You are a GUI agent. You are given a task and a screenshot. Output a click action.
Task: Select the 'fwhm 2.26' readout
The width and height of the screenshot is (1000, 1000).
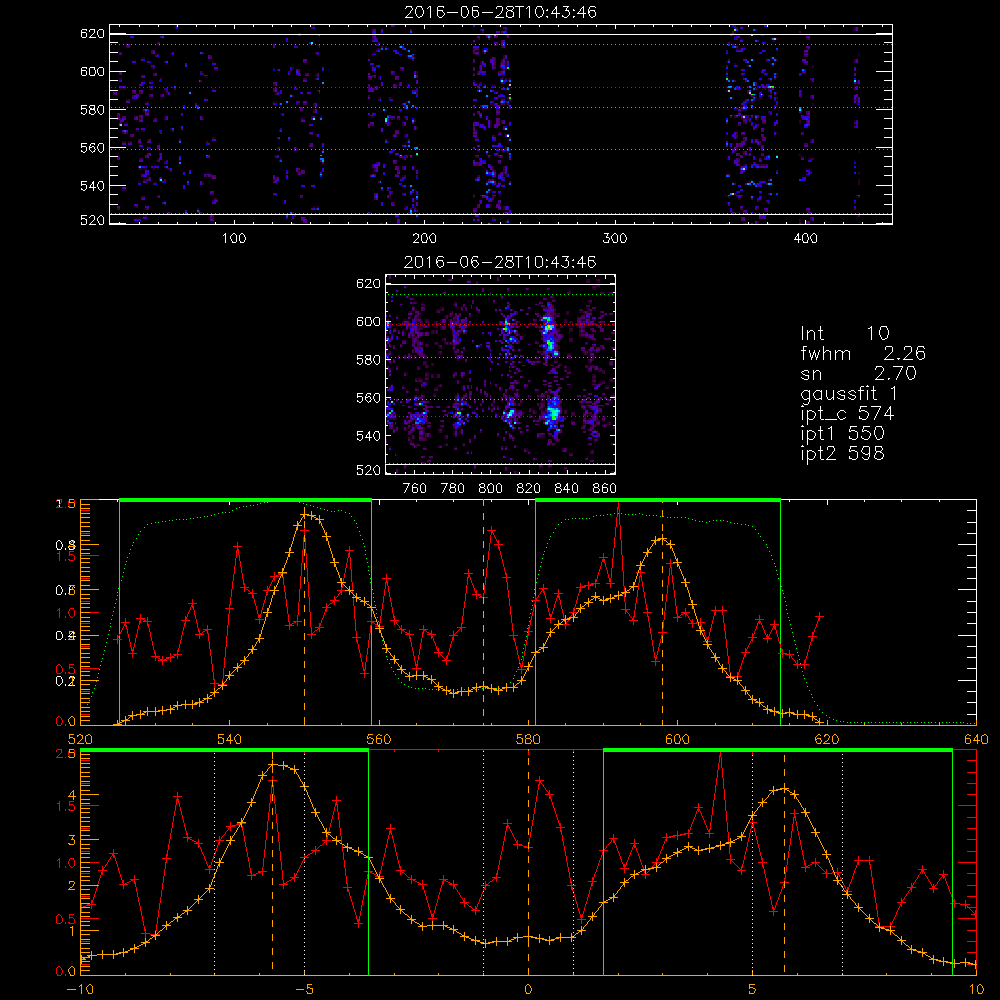[x=863, y=353]
